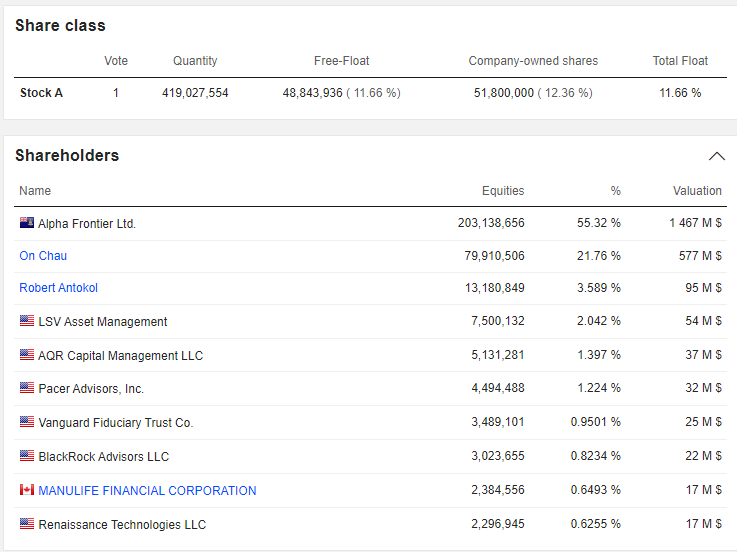Image resolution: width=737 pixels, height=552 pixels.
Task: Open the On Chau shareholder link
Action: pyautogui.click(x=43, y=256)
